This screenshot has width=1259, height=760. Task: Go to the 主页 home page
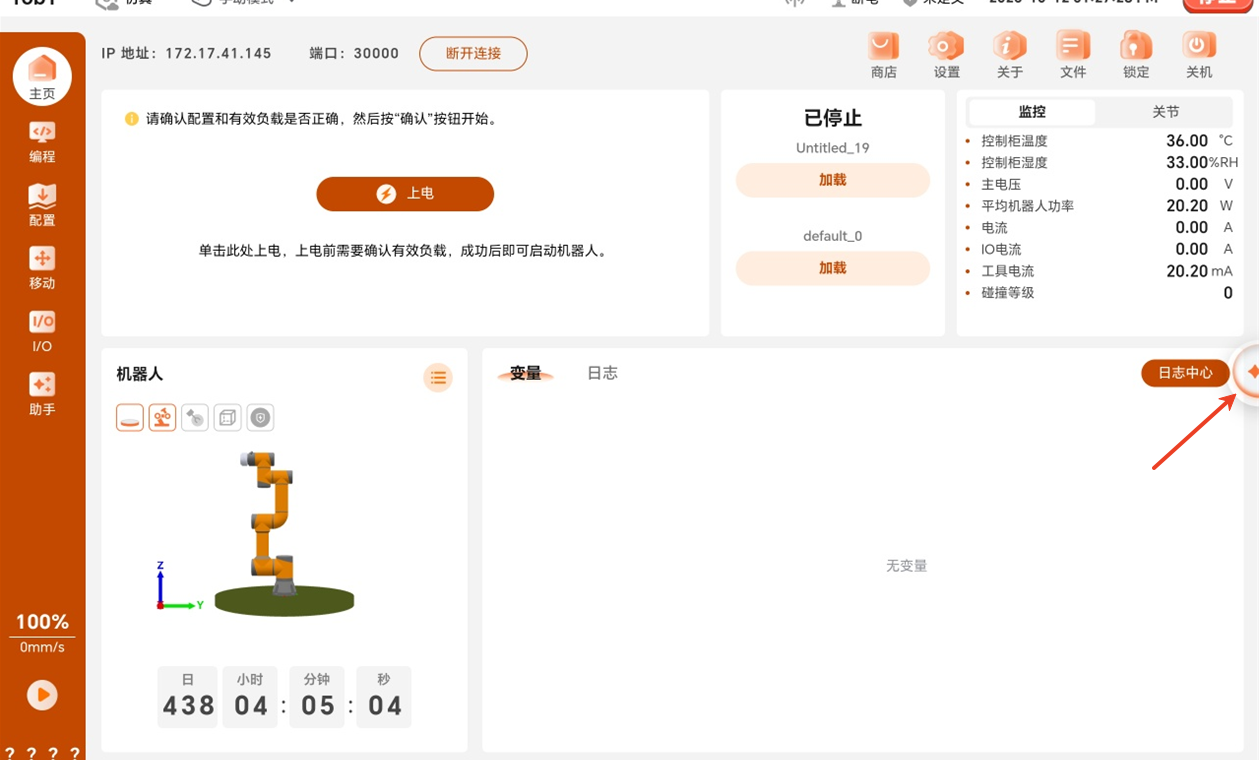(x=42, y=76)
